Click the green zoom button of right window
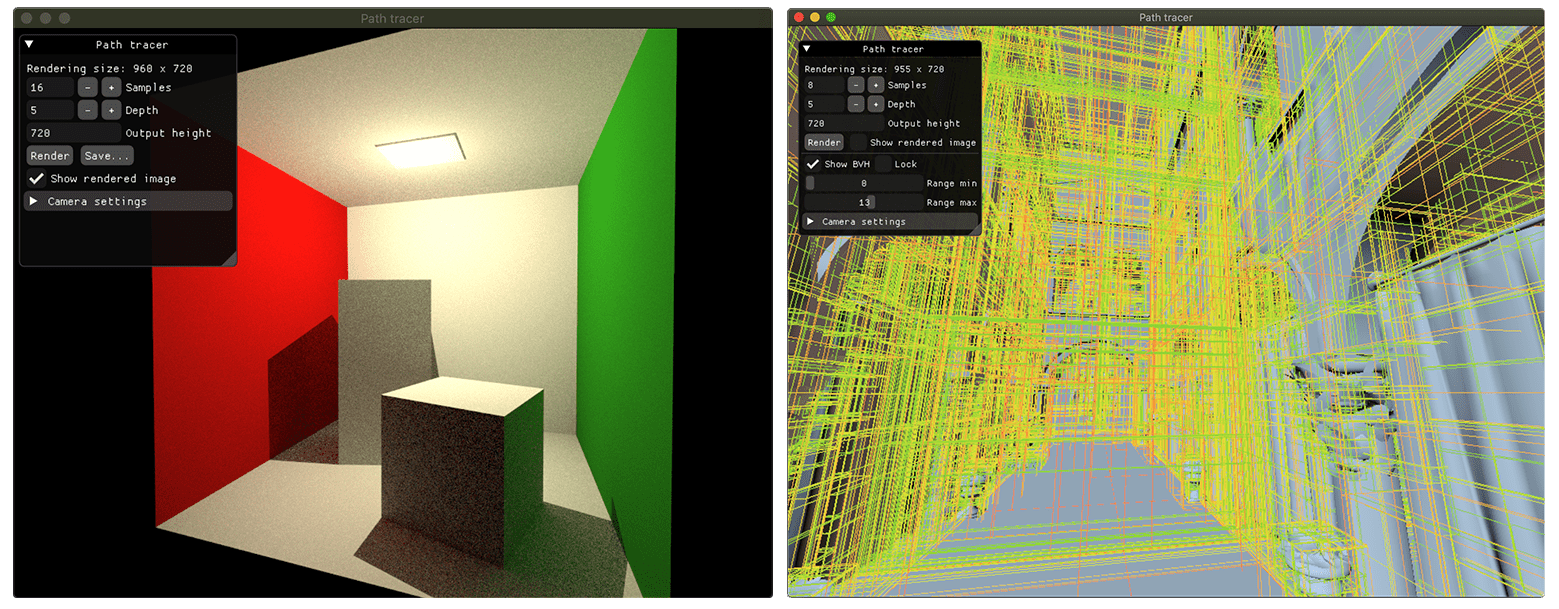Image resolution: width=1559 pixels, height=609 pixels. (831, 17)
